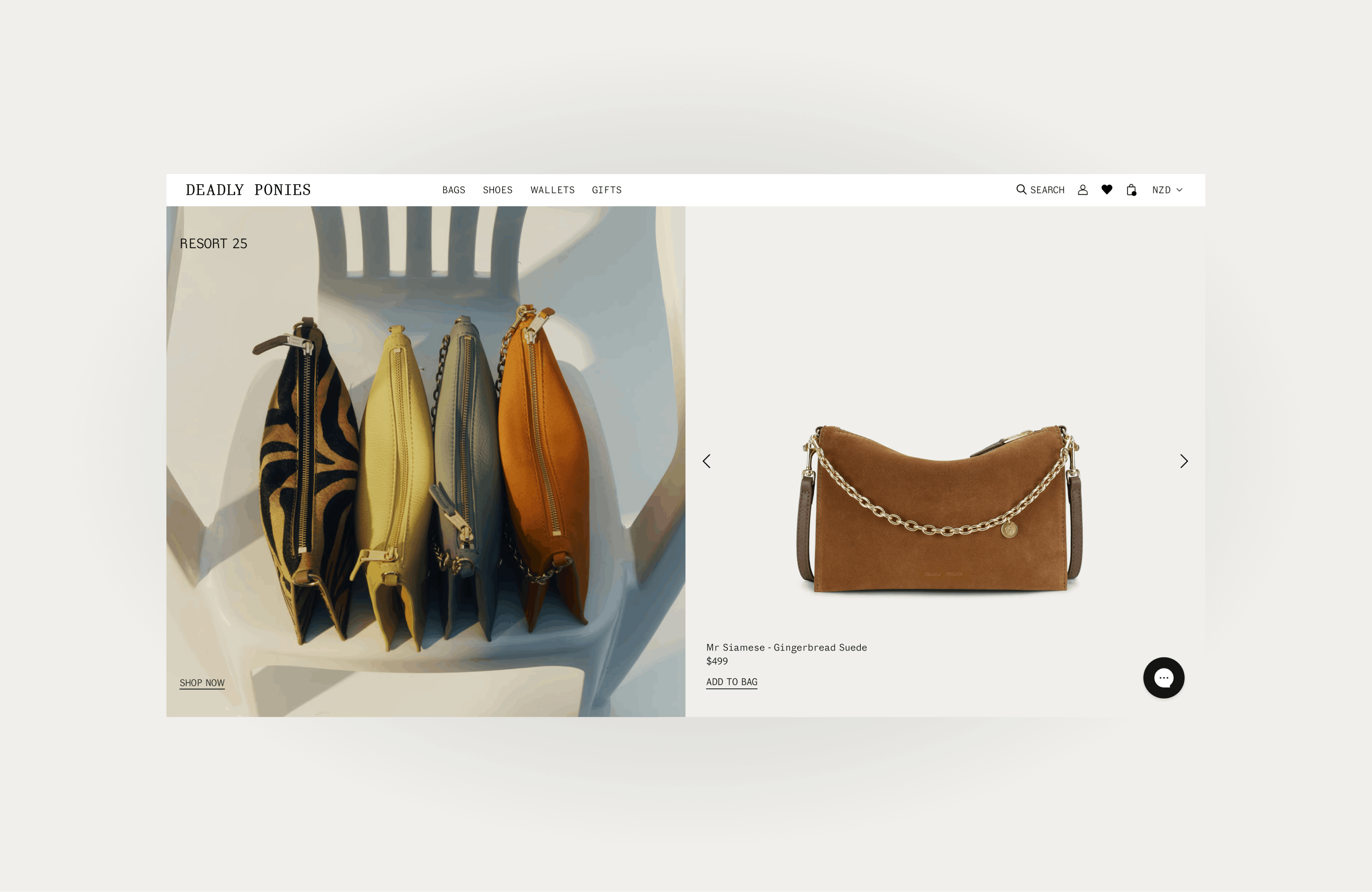Show previous product with left arrow

707,461
